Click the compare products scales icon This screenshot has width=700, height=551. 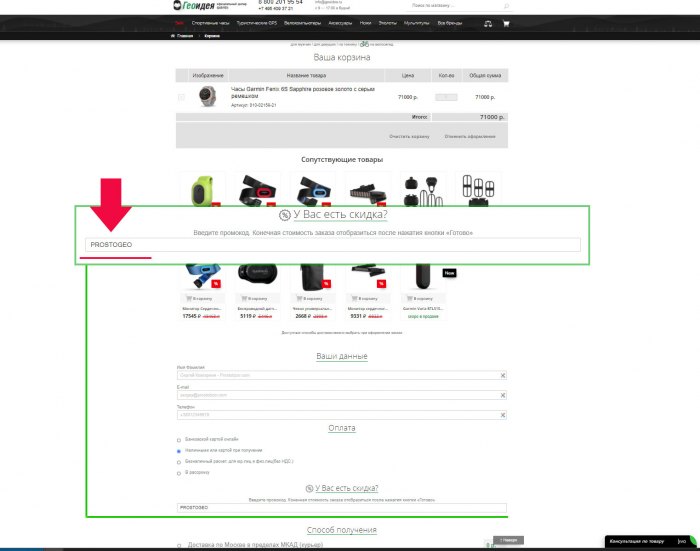click(x=488, y=23)
